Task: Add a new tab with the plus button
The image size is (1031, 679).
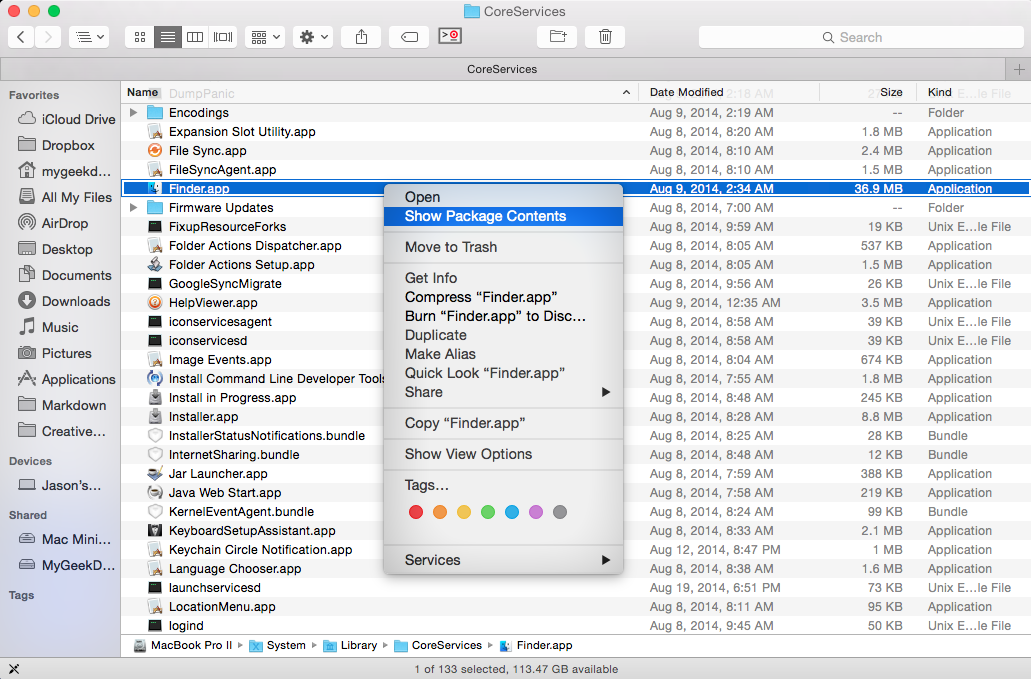Action: [x=1019, y=69]
